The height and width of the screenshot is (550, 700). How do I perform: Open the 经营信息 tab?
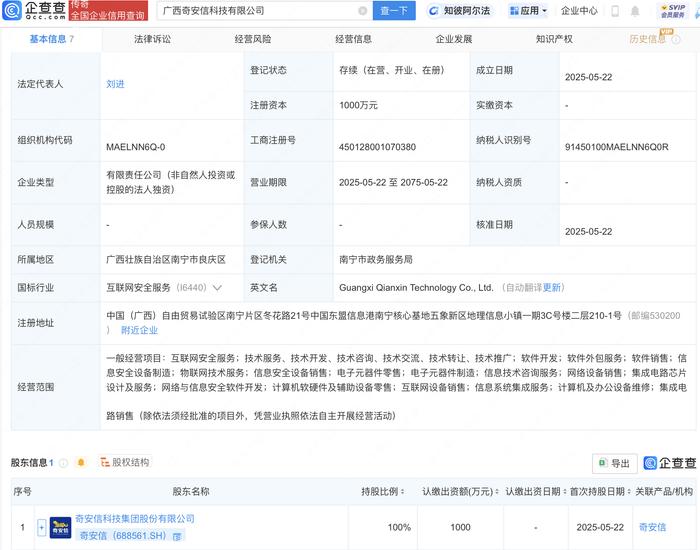[x=353, y=39]
